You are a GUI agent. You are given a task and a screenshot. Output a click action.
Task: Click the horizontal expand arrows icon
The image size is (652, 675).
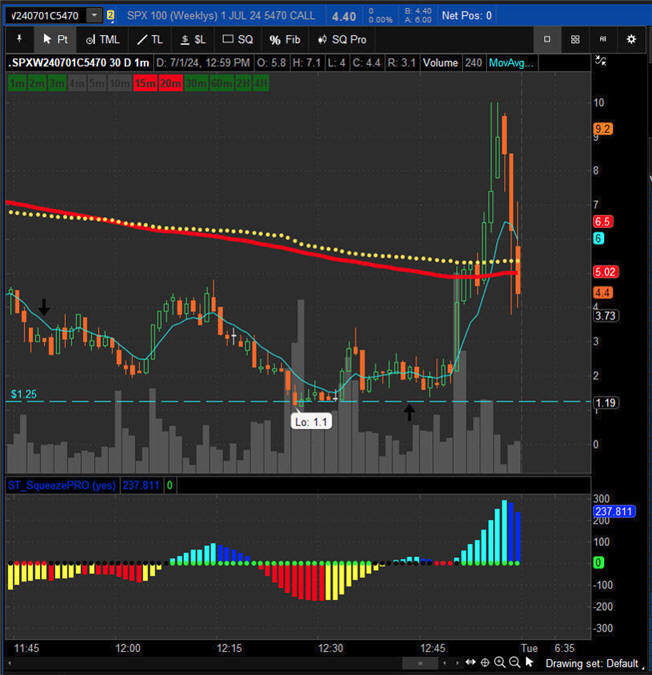click(470, 663)
